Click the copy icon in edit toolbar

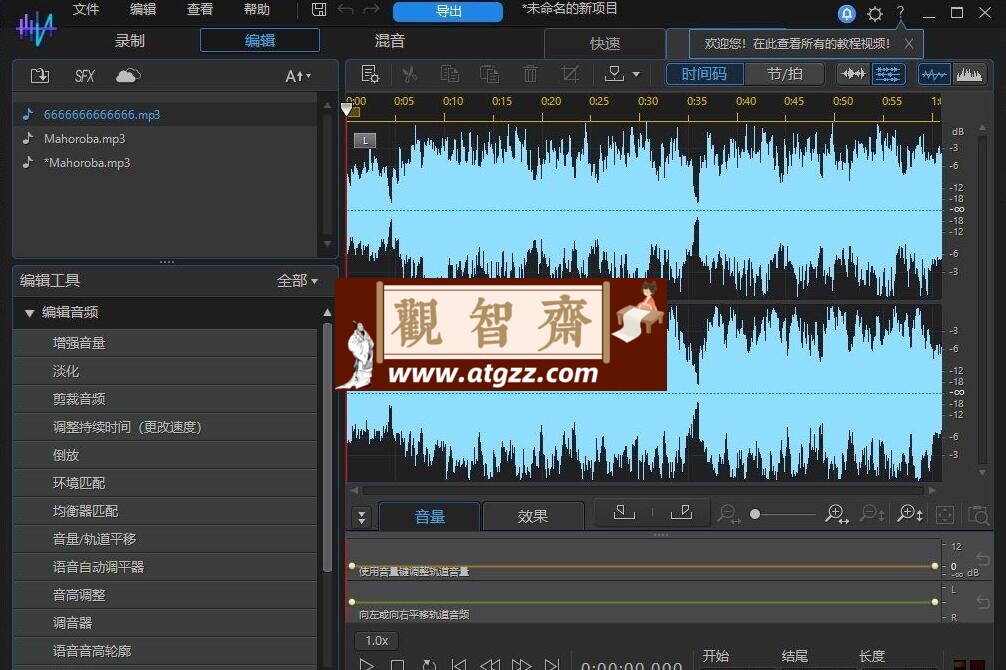[x=449, y=74]
